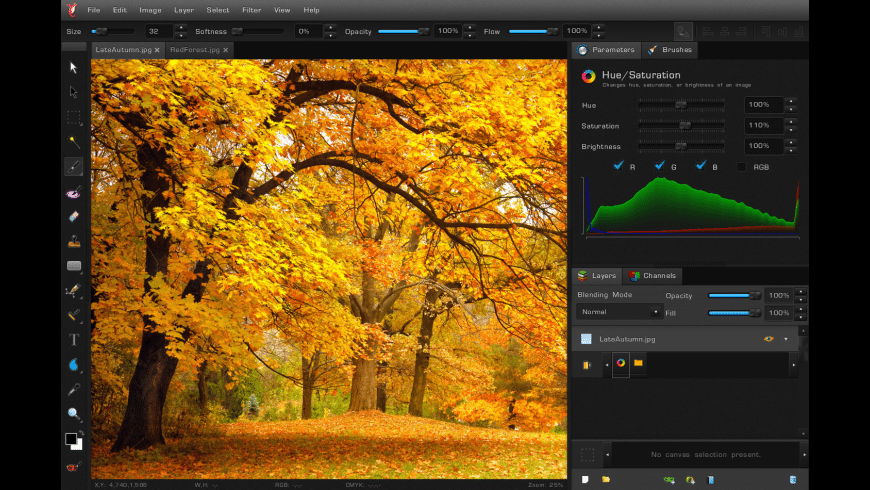Choose the Rectangular Marquee selection tool
The width and height of the screenshot is (870, 490).
(x=74, y=117)
